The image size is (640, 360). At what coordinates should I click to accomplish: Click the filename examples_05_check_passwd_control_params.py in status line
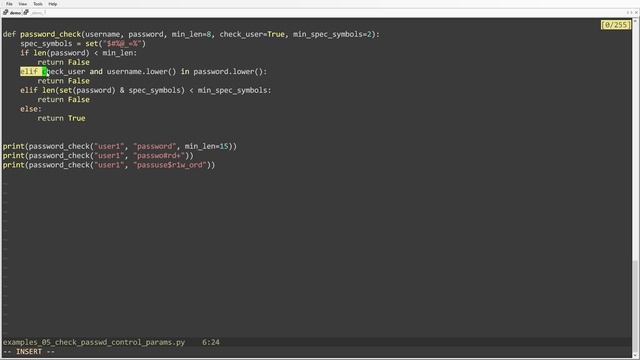(x=94, y=342)
